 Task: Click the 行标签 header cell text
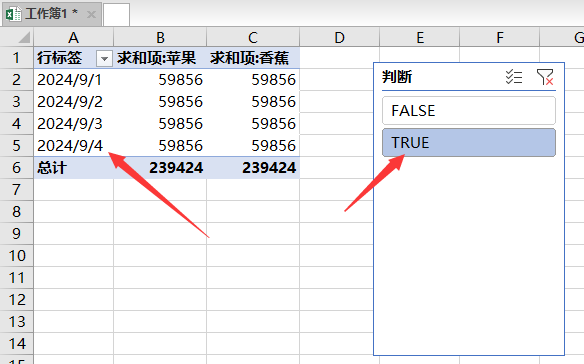tap(59, 58)
